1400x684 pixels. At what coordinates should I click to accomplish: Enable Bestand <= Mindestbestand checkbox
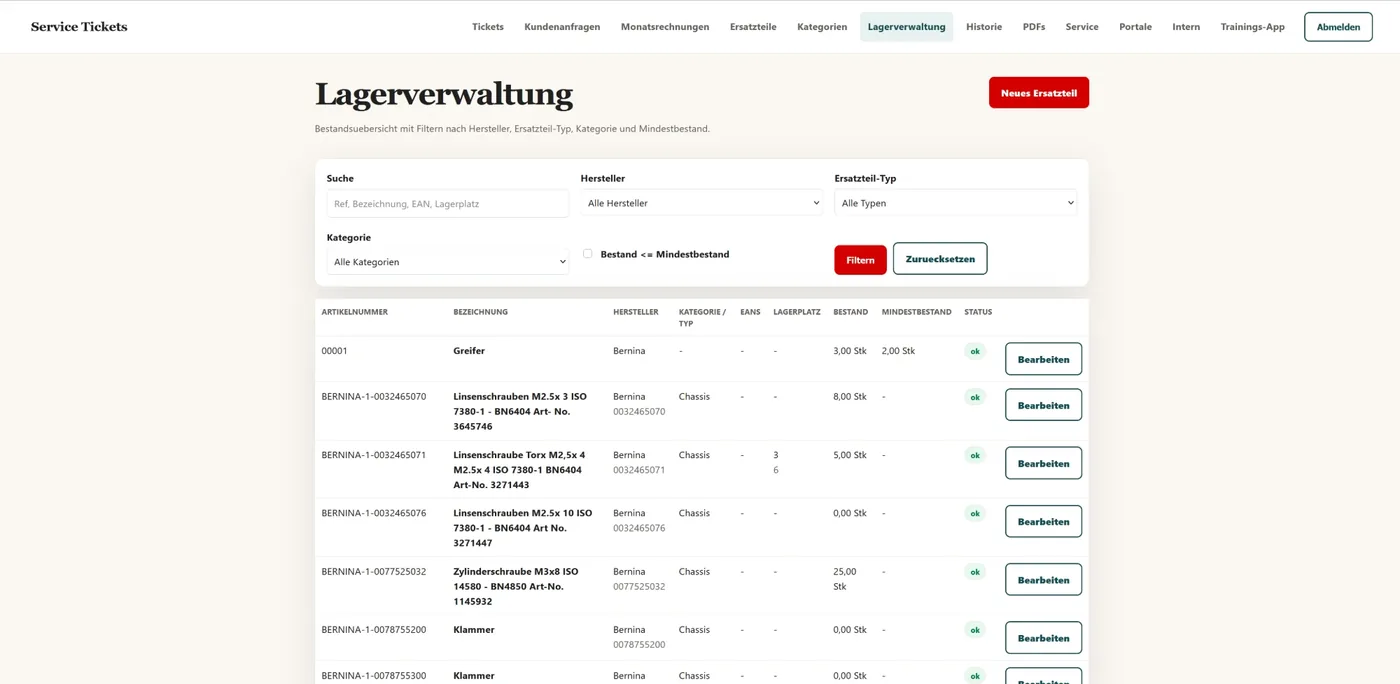coord(588,254)
